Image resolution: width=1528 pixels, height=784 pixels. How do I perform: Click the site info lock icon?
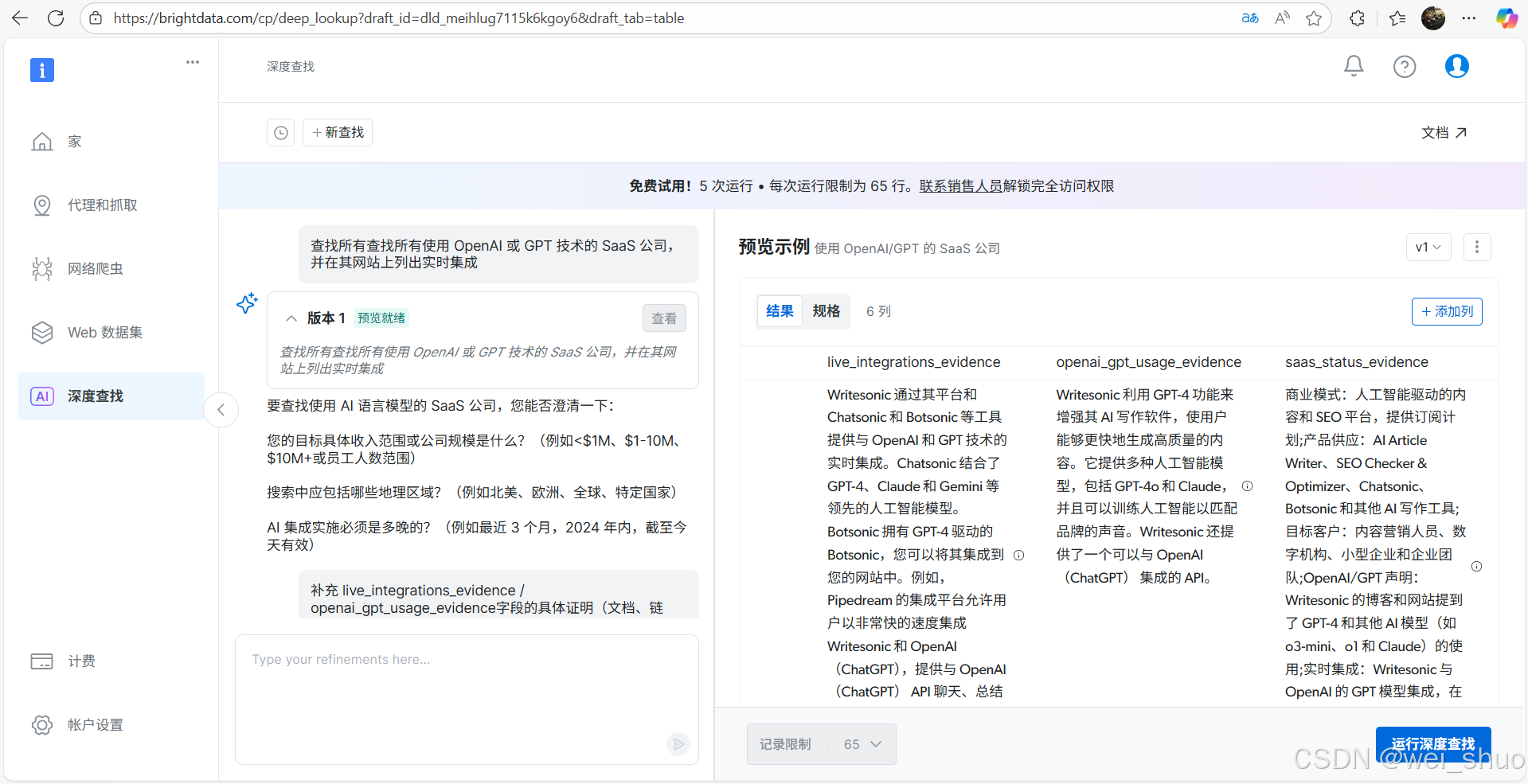pos(96,18)
